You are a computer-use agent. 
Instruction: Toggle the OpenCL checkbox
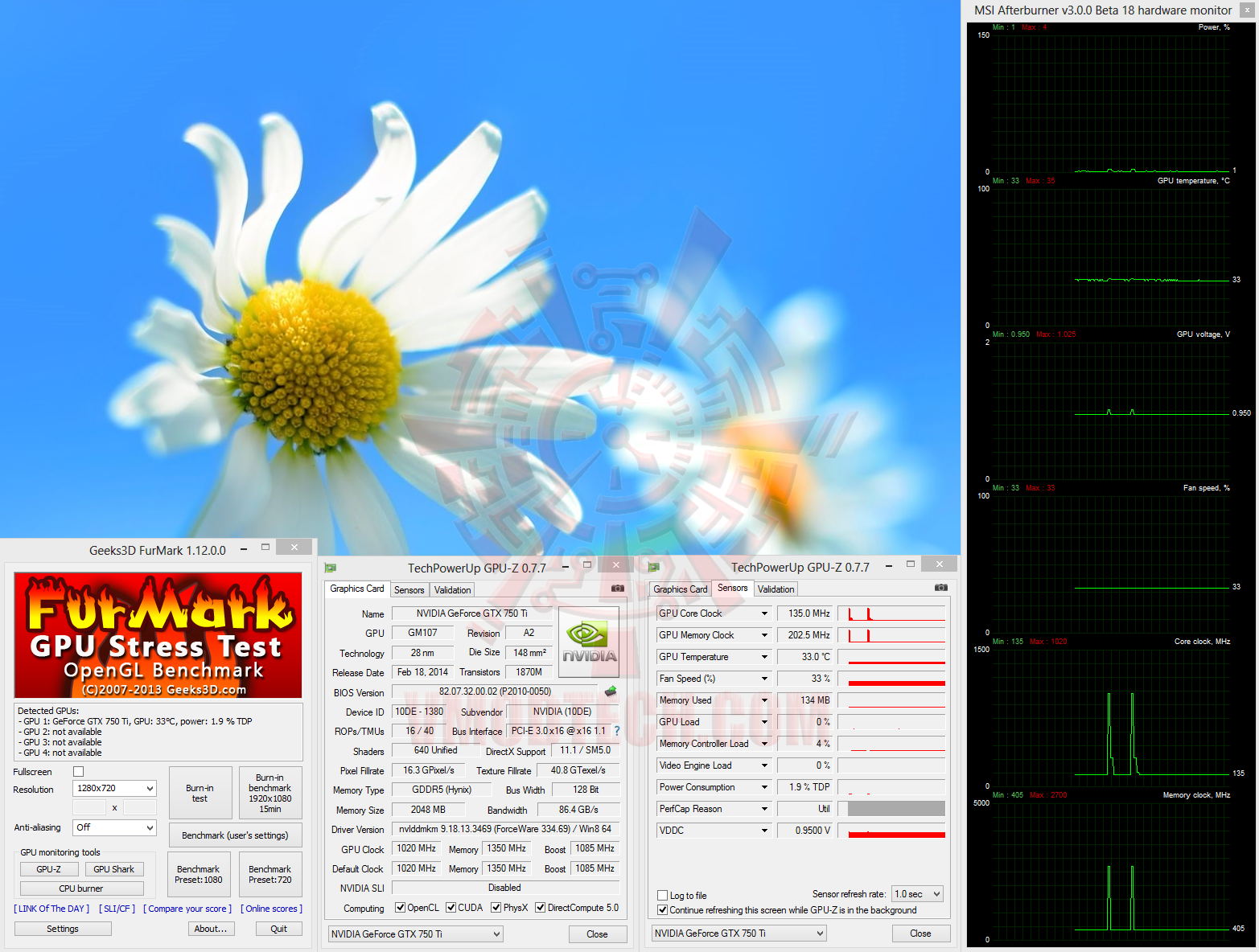[401, 908]
